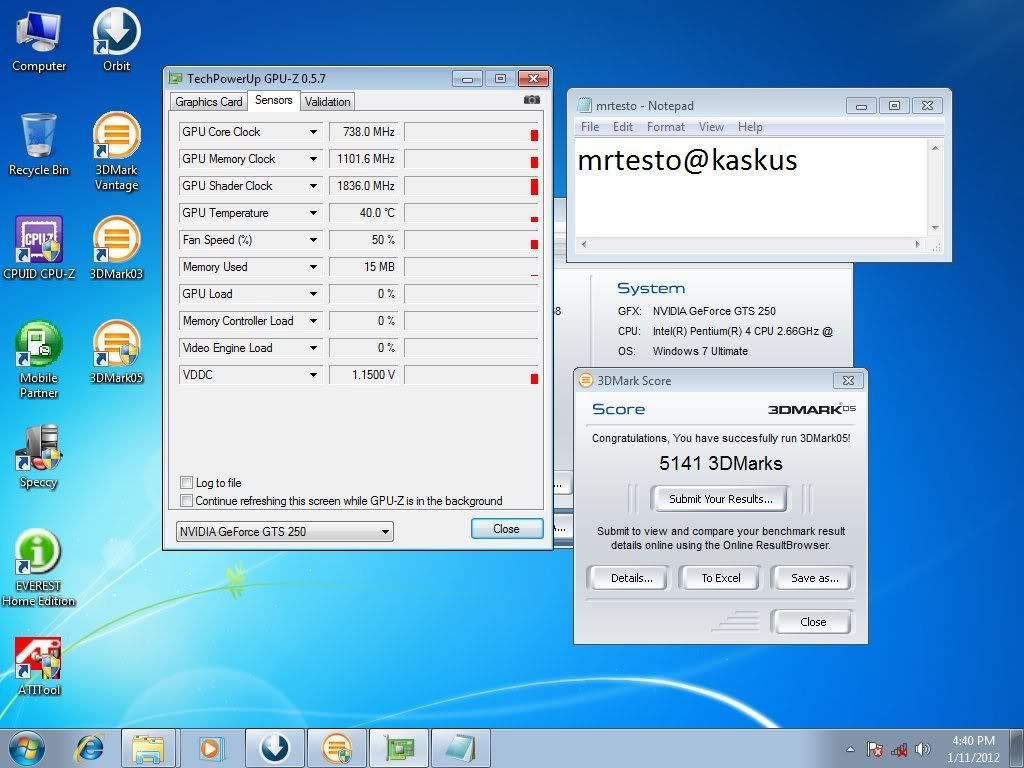Click Close button in GPU-Z window
The width and height of the screenshot is (1024, 768).
coord(507,529)
